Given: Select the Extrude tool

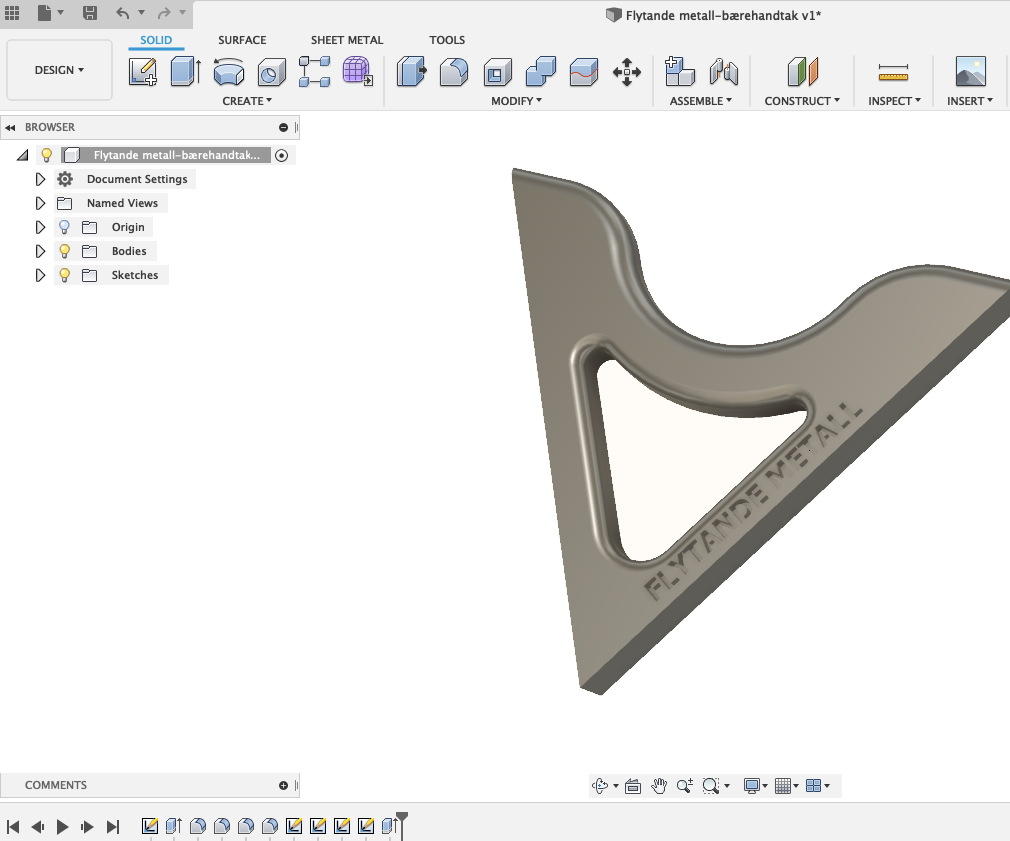Looking at the screenshot, I should pyautogui.click(x=186, y=71).
